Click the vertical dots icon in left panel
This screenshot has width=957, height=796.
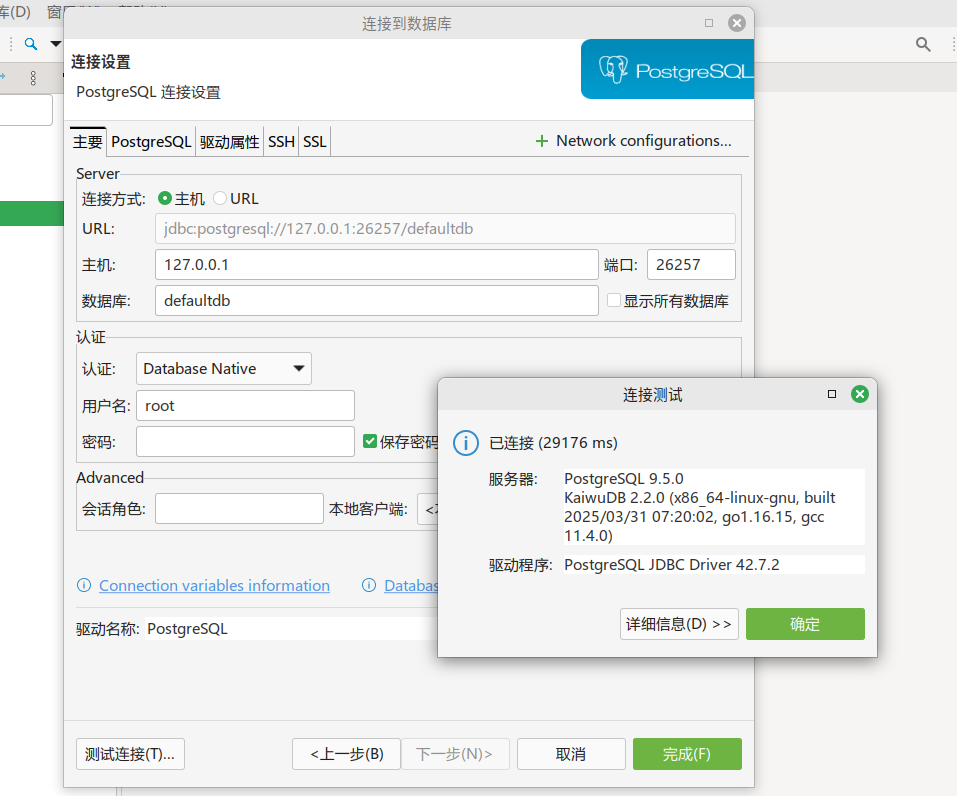[x=33, y=78]
